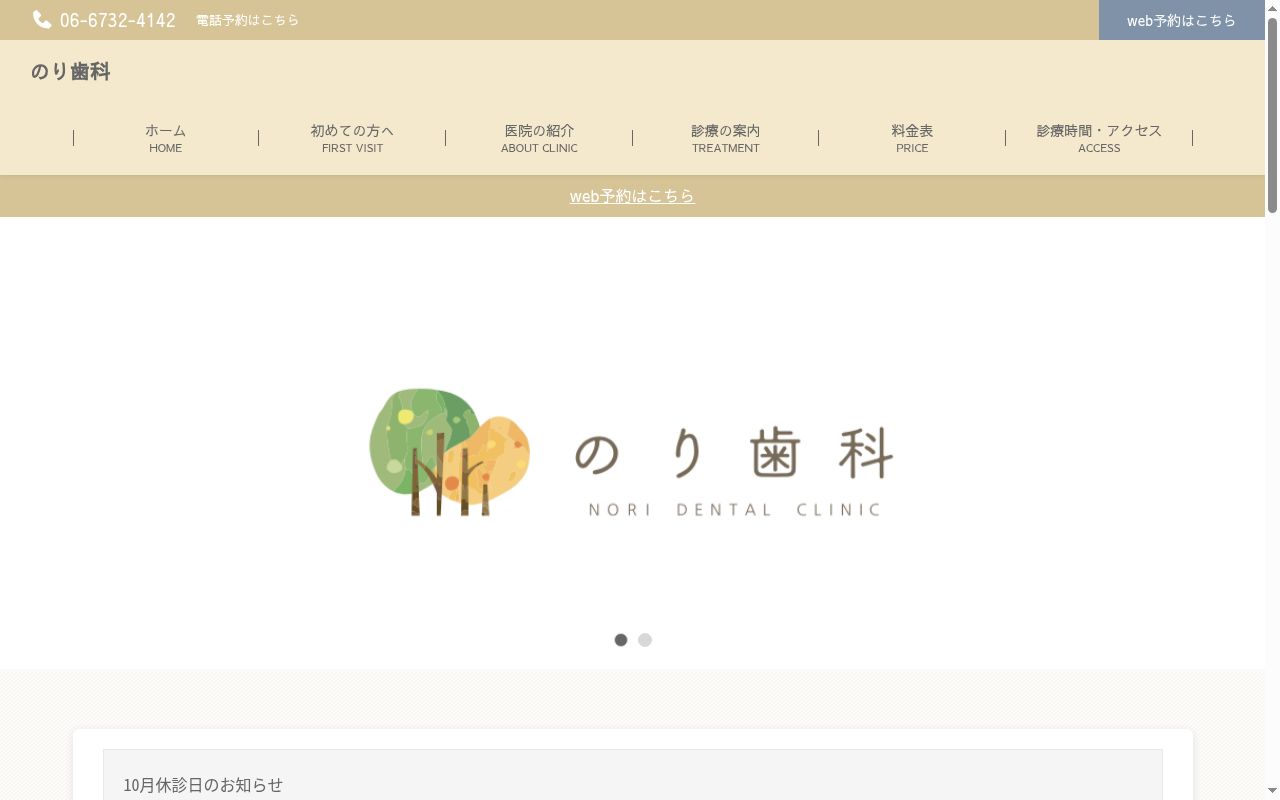Call the number 06-6732-4142
Screen dimensions: 1280x800
click(118, 20)
